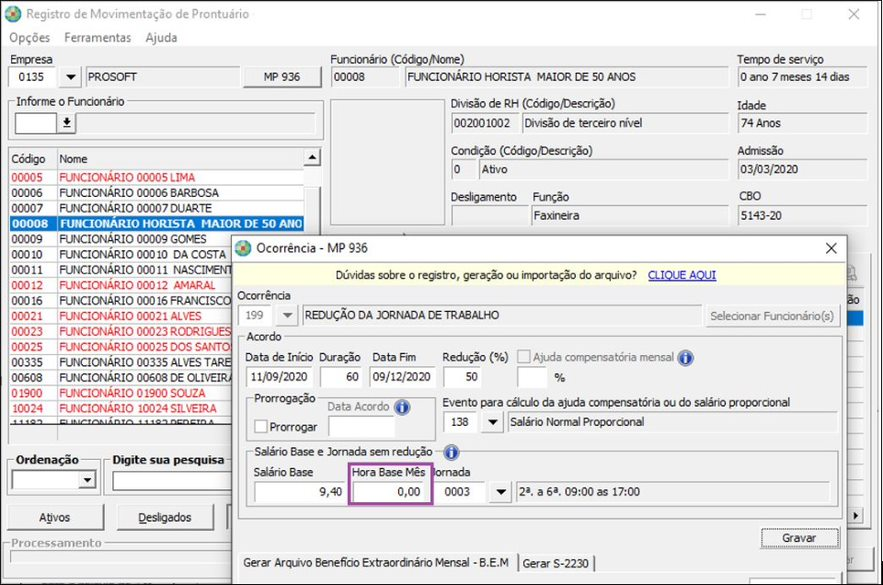The image size is (883, 585).
Task: Click the employee list scroll-up arrow
Action: tap(312, 158)
